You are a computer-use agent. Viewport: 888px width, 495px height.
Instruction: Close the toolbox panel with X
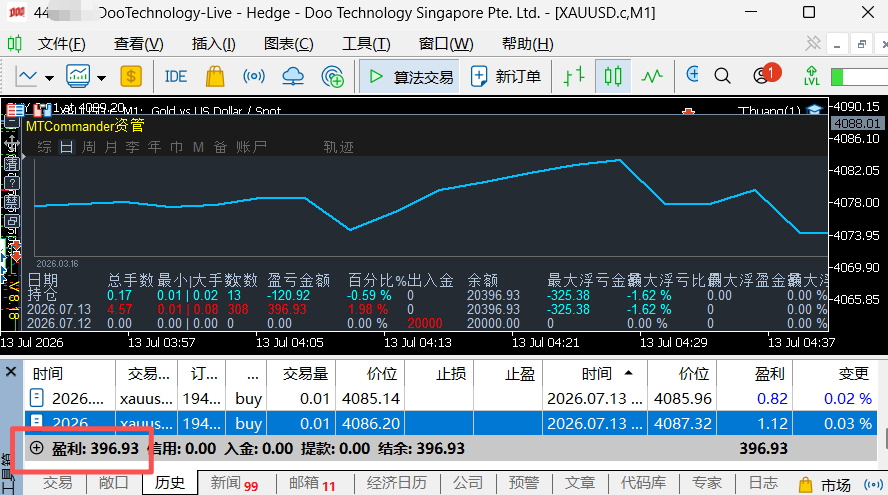(11, 372)
